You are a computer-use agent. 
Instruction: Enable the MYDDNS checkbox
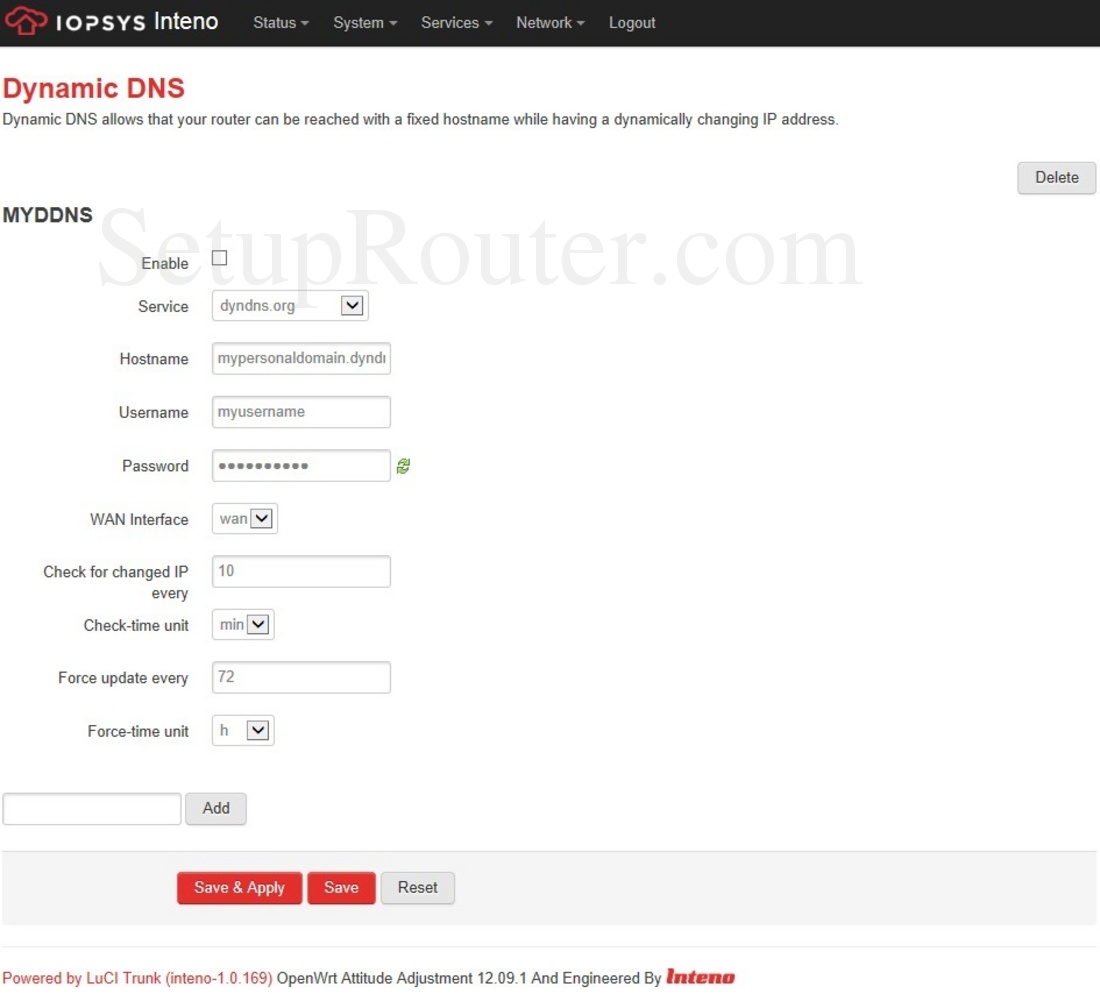[x=220, y=258]
